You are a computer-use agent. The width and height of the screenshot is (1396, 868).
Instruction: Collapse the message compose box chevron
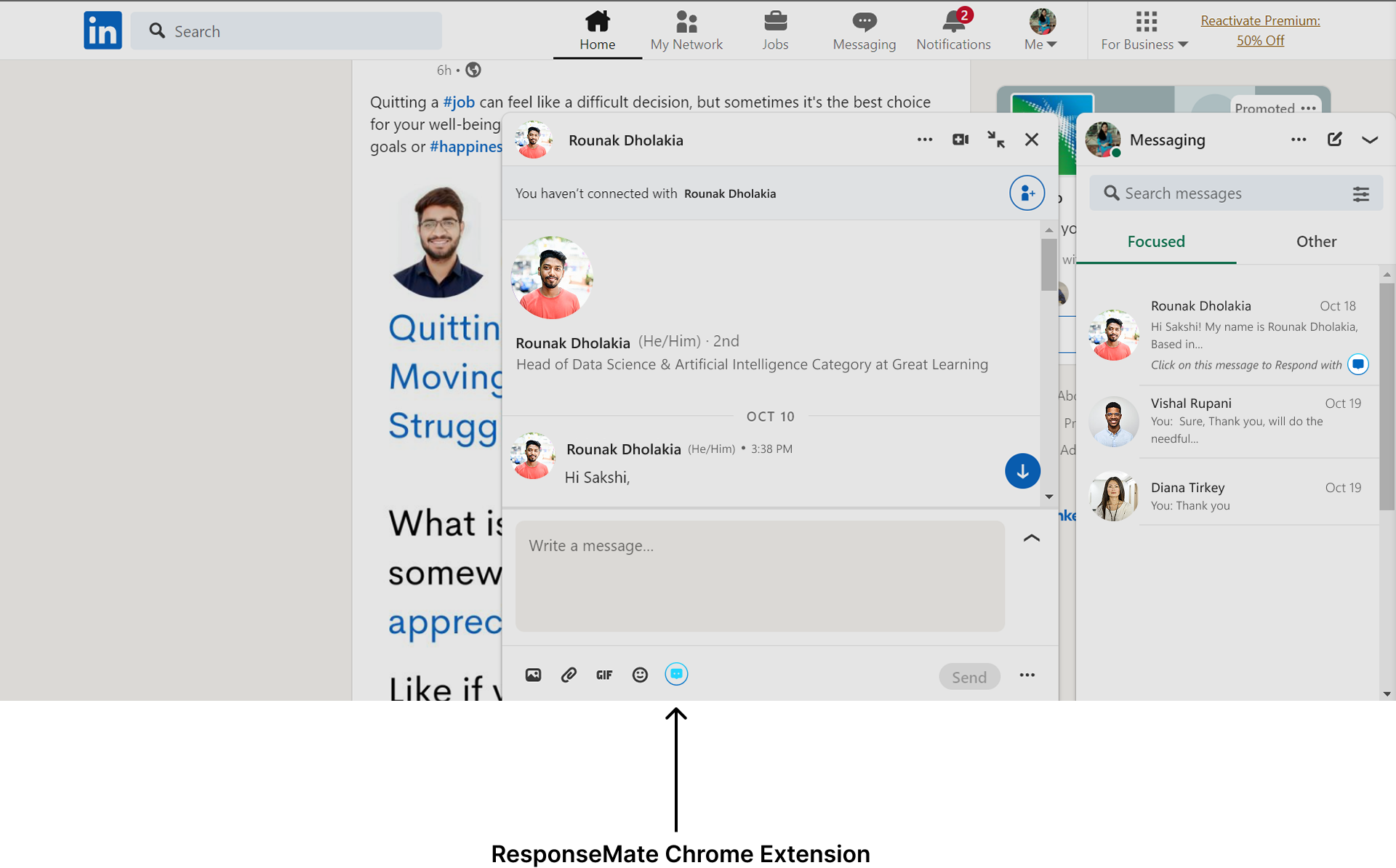click(1032, 538)
